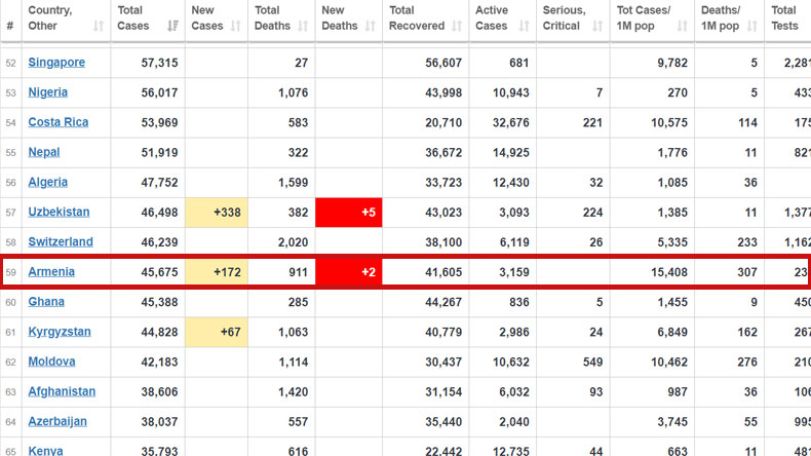Select Nigeria total deaths 1,076
Viewport: 811px width, 456px height.
(293, 93)
